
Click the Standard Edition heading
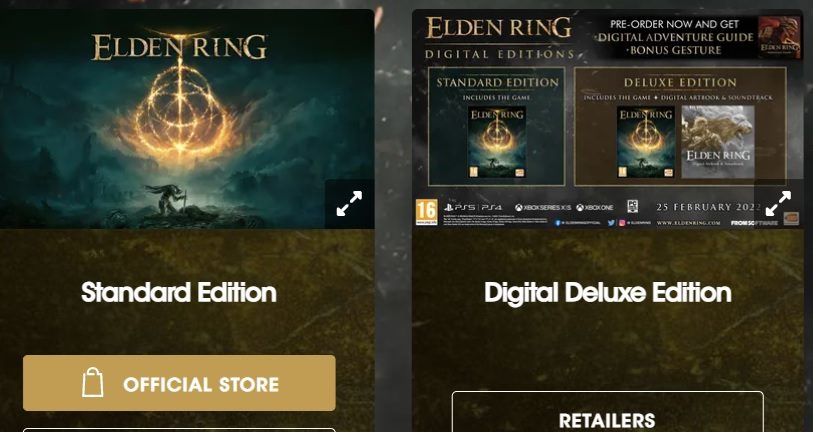tap(179, 292)
